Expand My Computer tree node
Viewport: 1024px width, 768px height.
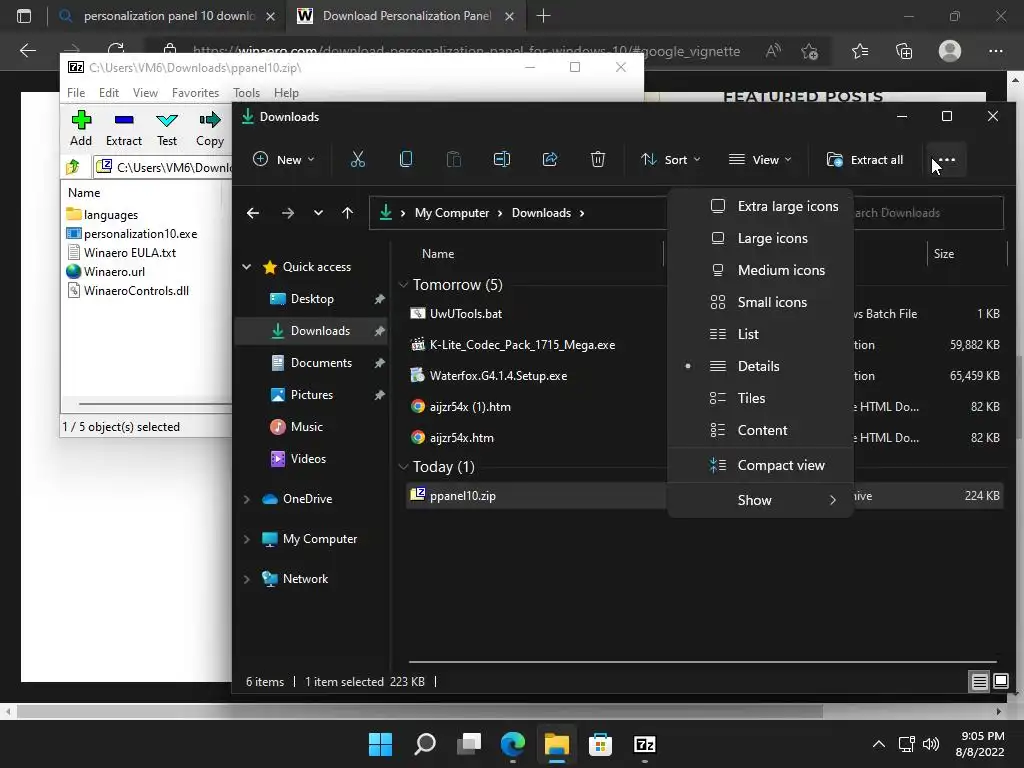coord(247,539)
